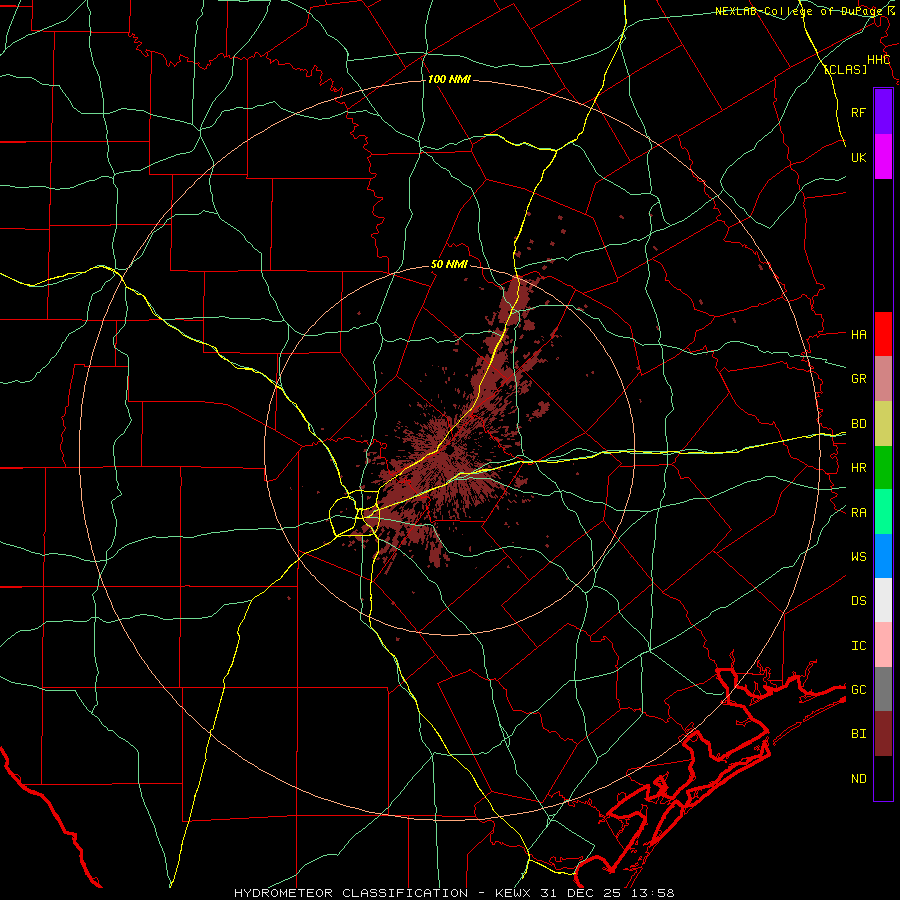Click the '13:58' timestamp in footer
The width and height of the screenshot is (900, 900).
653,893
